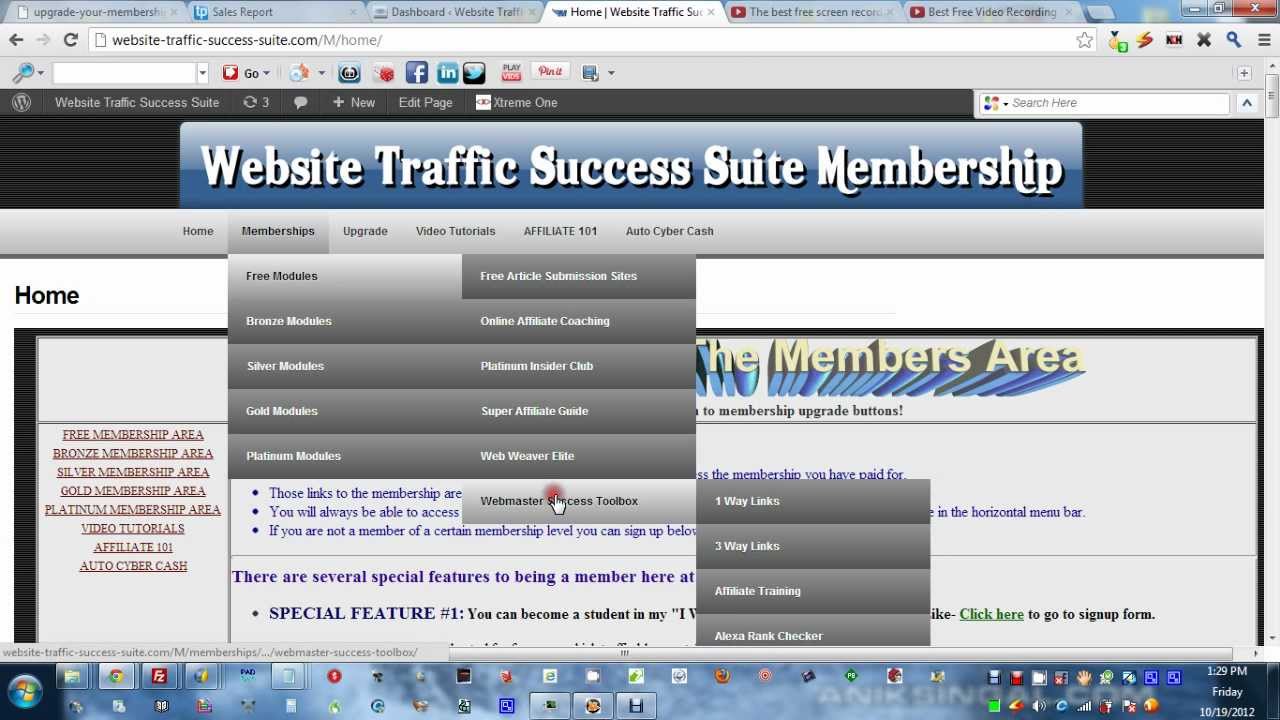This screenshot has width=1280, height=720.
Task: Click the WordPress logo in admin bar
Action: click(21, 102)
